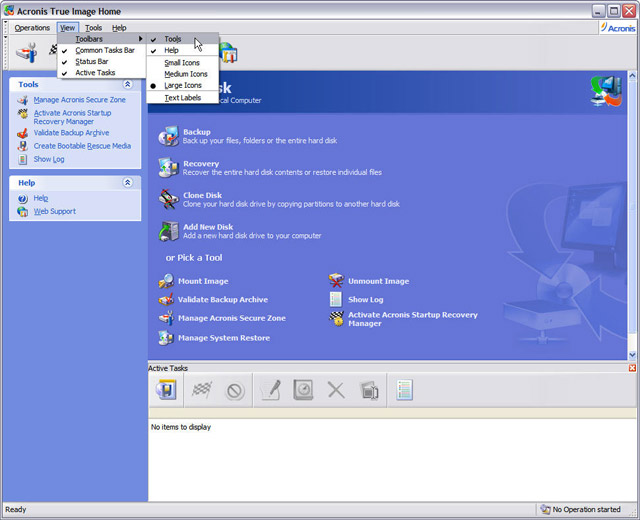Open the Operations menu
The width and height of the screenshot is (640, 520).
[32, 28]
